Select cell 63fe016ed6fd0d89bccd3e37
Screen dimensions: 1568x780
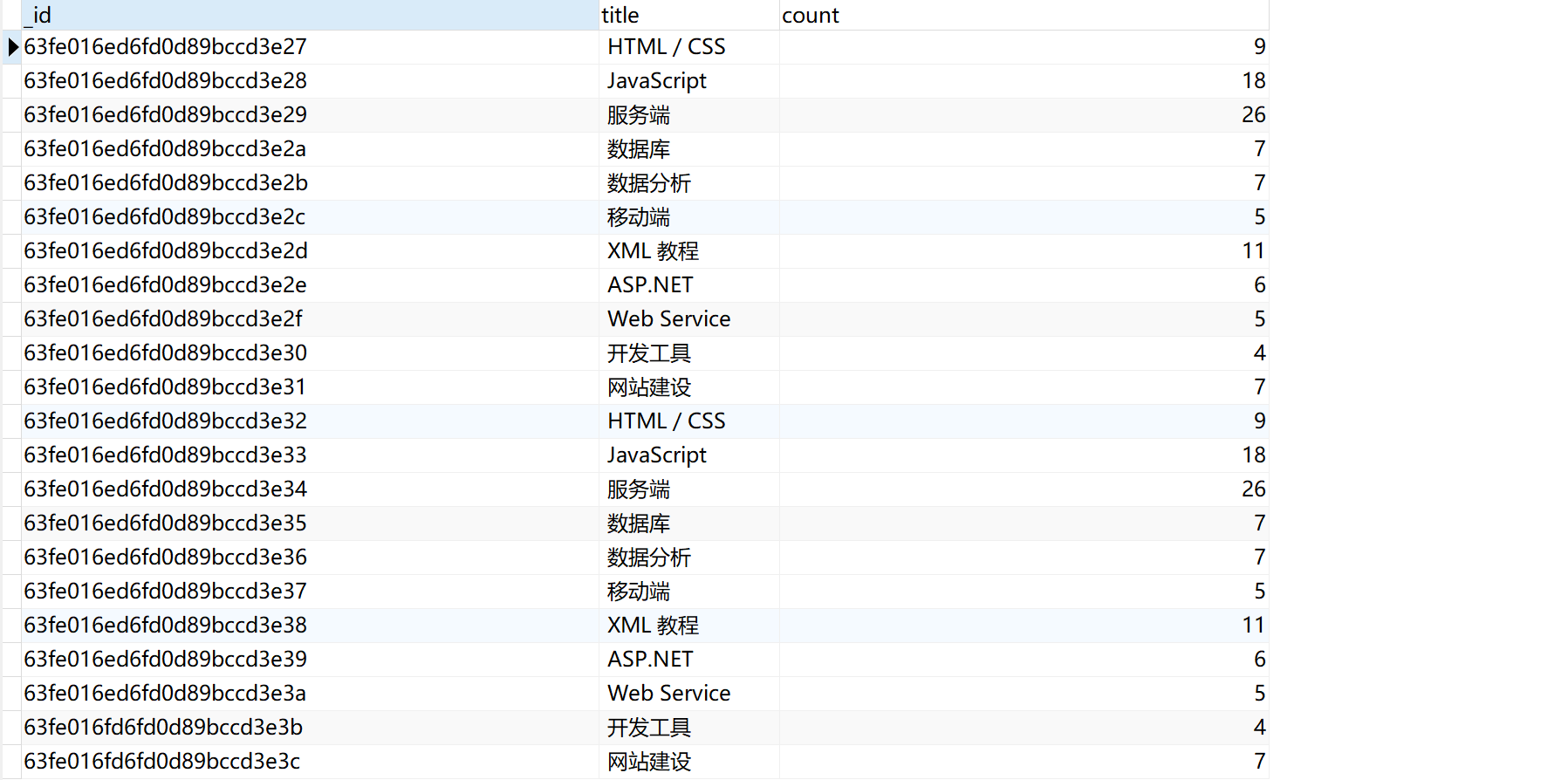[310, 592]
